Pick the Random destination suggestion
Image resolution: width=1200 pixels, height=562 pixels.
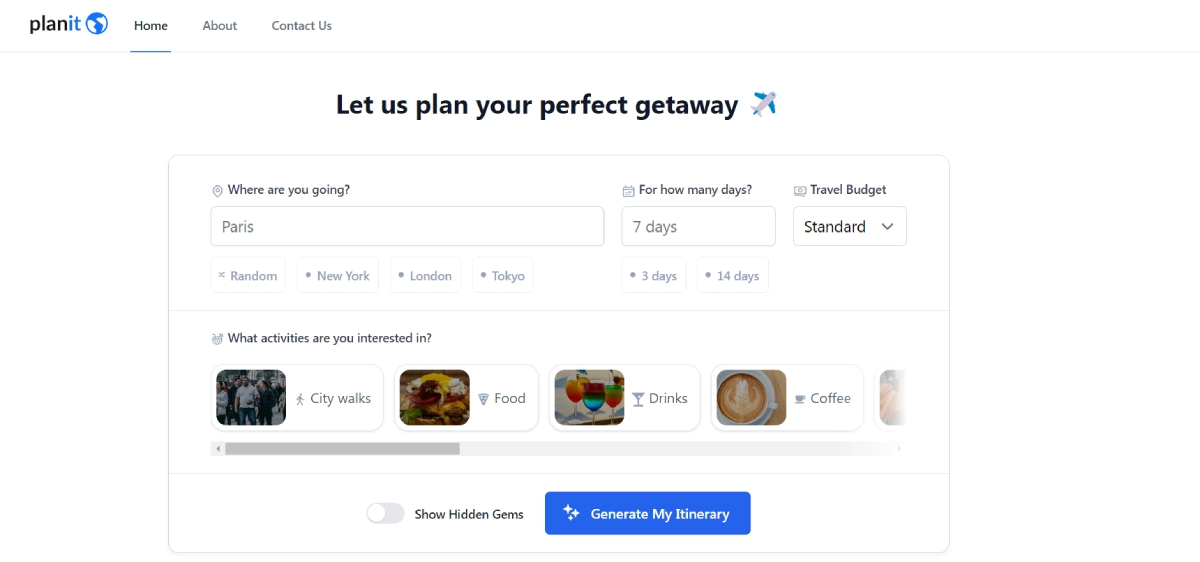point(248,276)
